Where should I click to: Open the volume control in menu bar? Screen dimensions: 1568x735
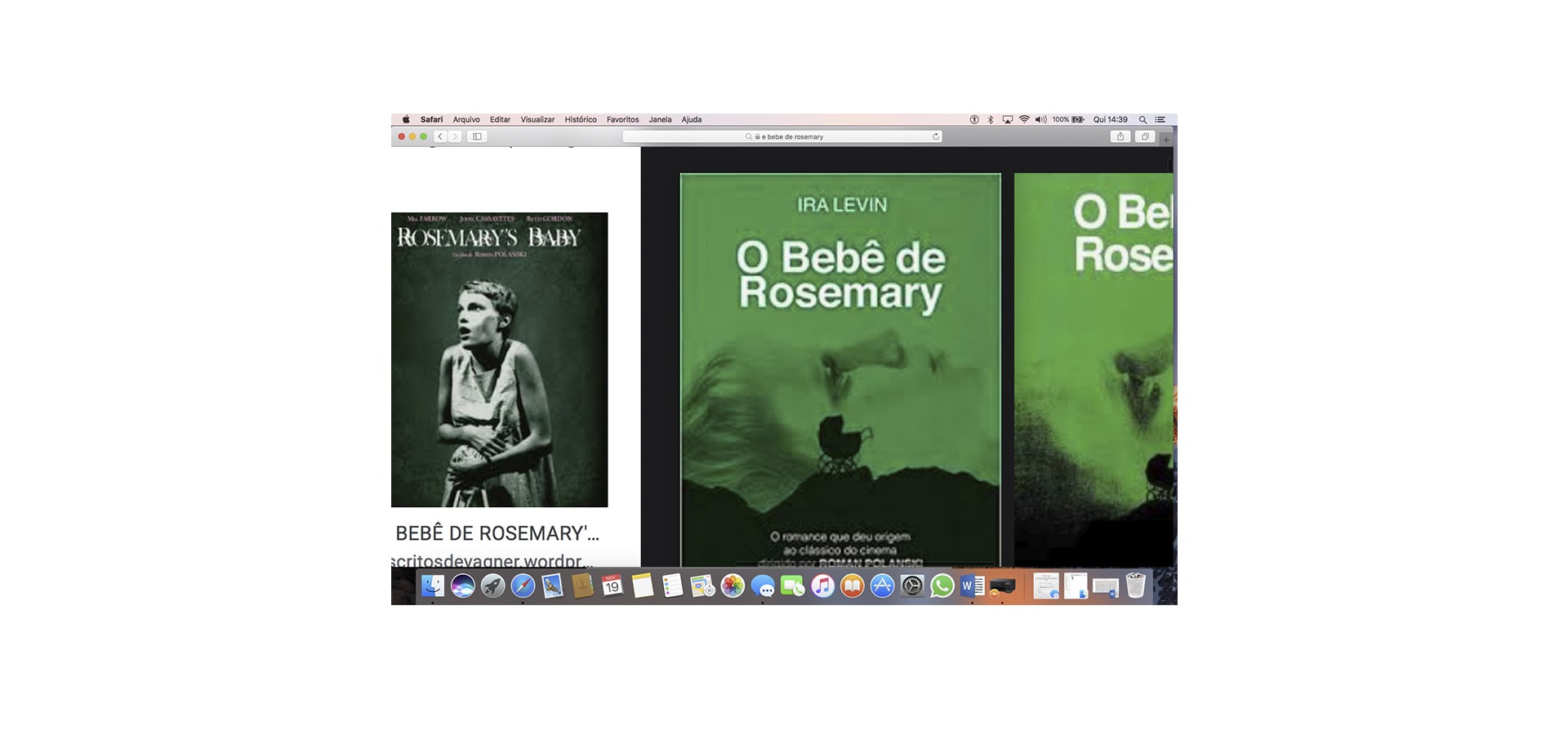[x=1040, y=119]
